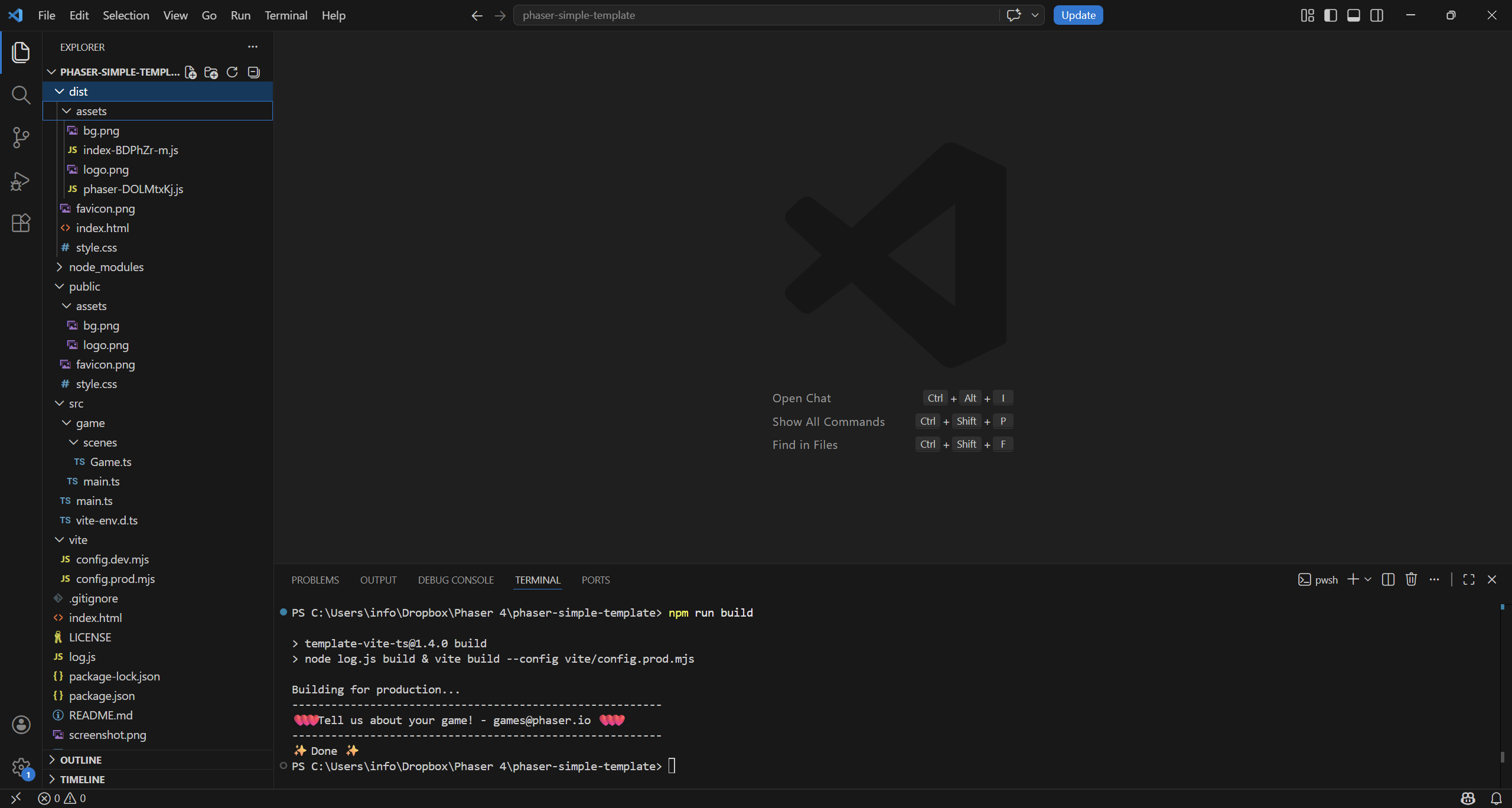1512x808 pixels.
Task: Open config.prod.mjs file
Action: (x=115, y=579)
